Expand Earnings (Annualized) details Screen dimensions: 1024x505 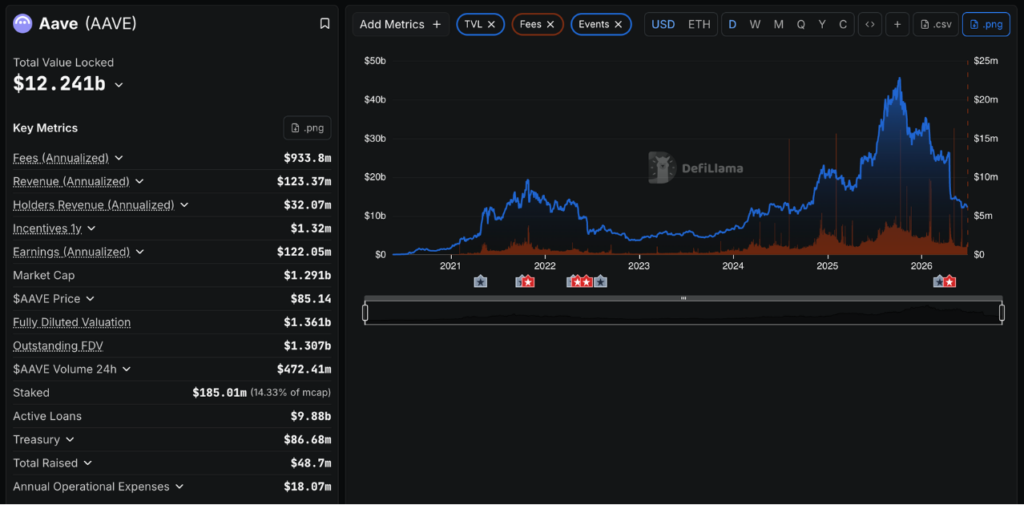coord(140,252)
